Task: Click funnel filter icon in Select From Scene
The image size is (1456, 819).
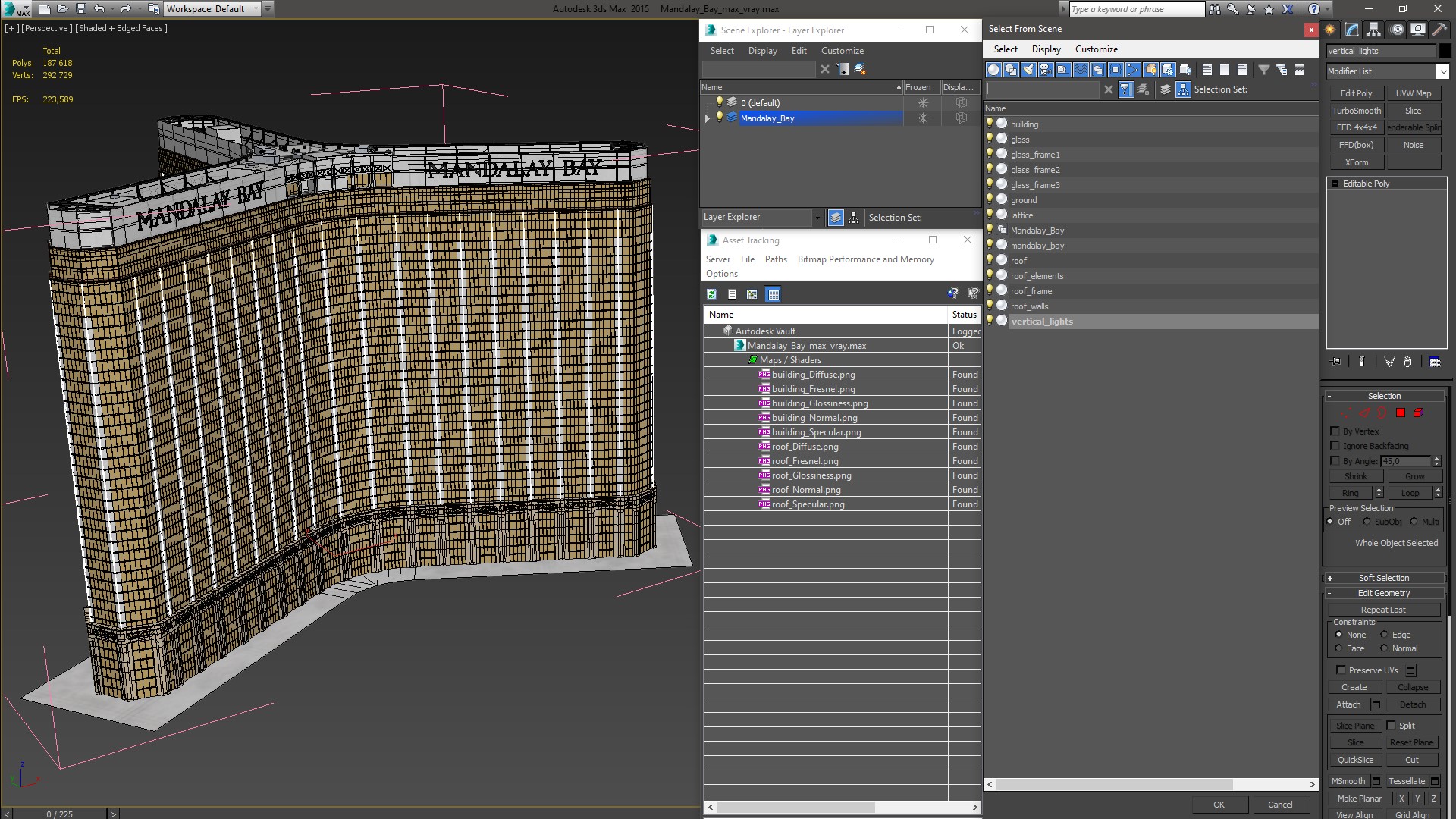Action: [1264, 70]
